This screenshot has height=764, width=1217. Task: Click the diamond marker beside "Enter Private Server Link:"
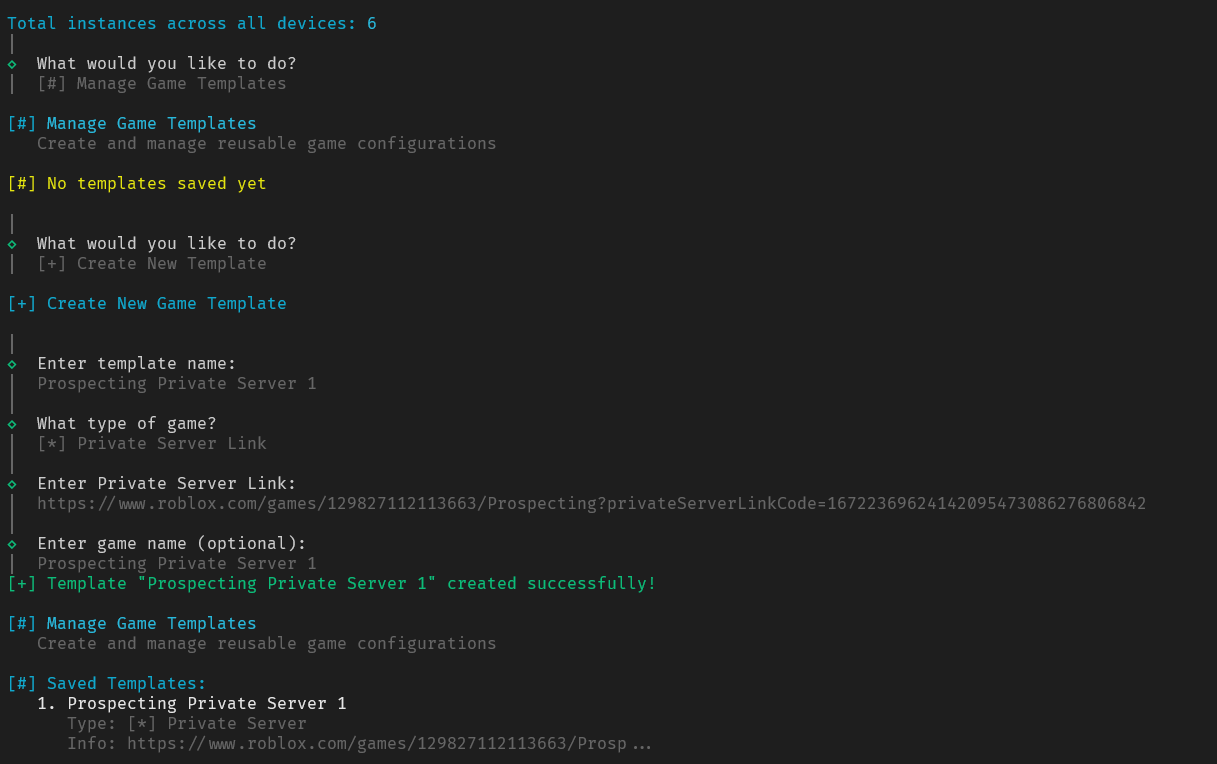coord(12,484)
